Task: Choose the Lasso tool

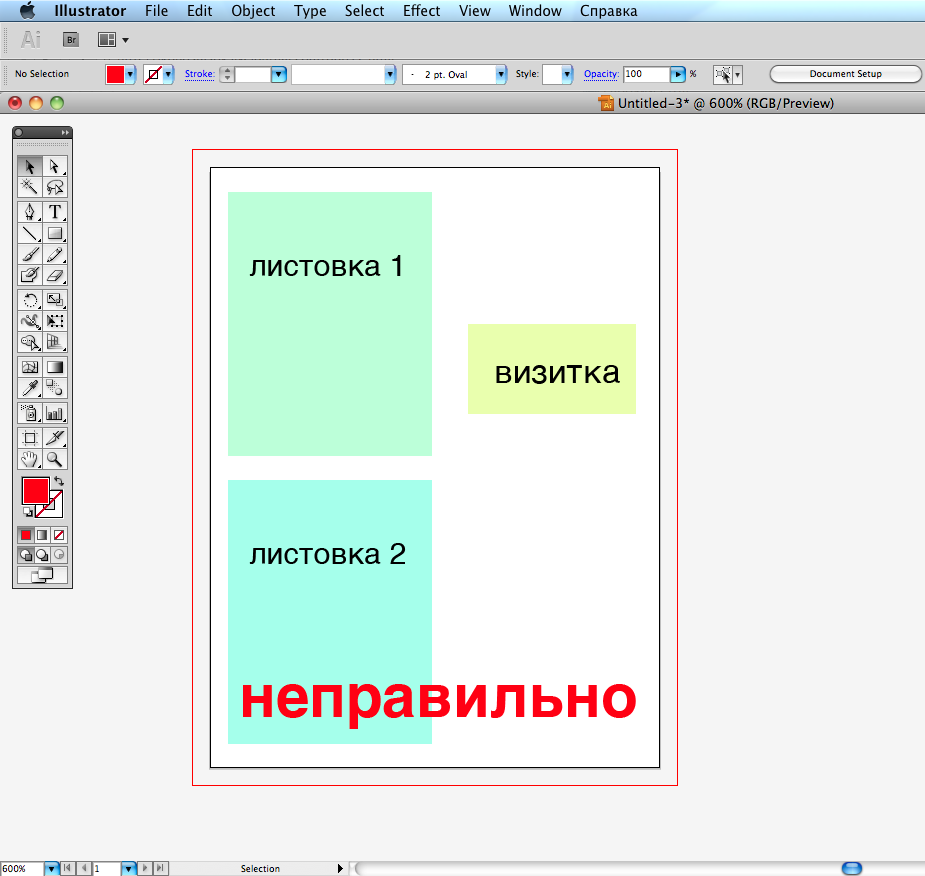Action: pos(55,187)
